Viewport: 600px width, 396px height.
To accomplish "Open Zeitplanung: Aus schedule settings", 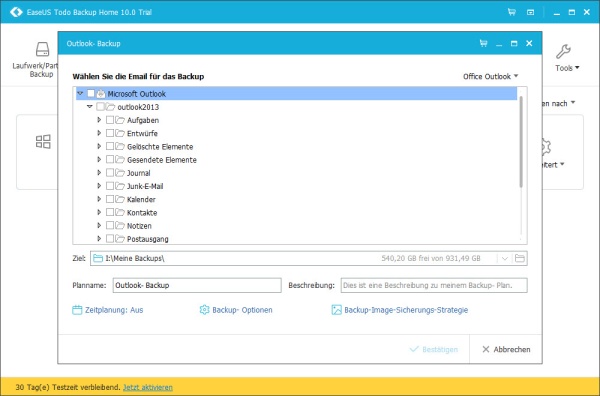I will [x=114, y=310].
